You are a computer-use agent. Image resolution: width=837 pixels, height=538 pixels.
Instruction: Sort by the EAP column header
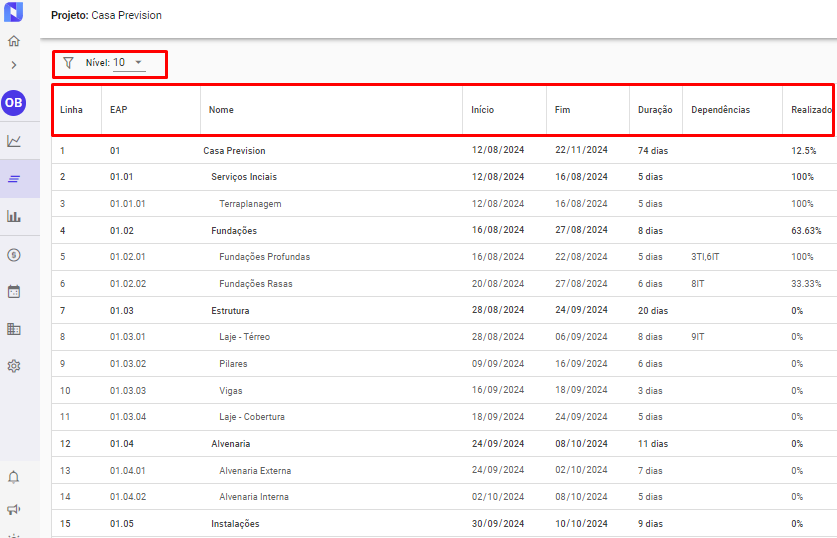[x=119, y=109]
